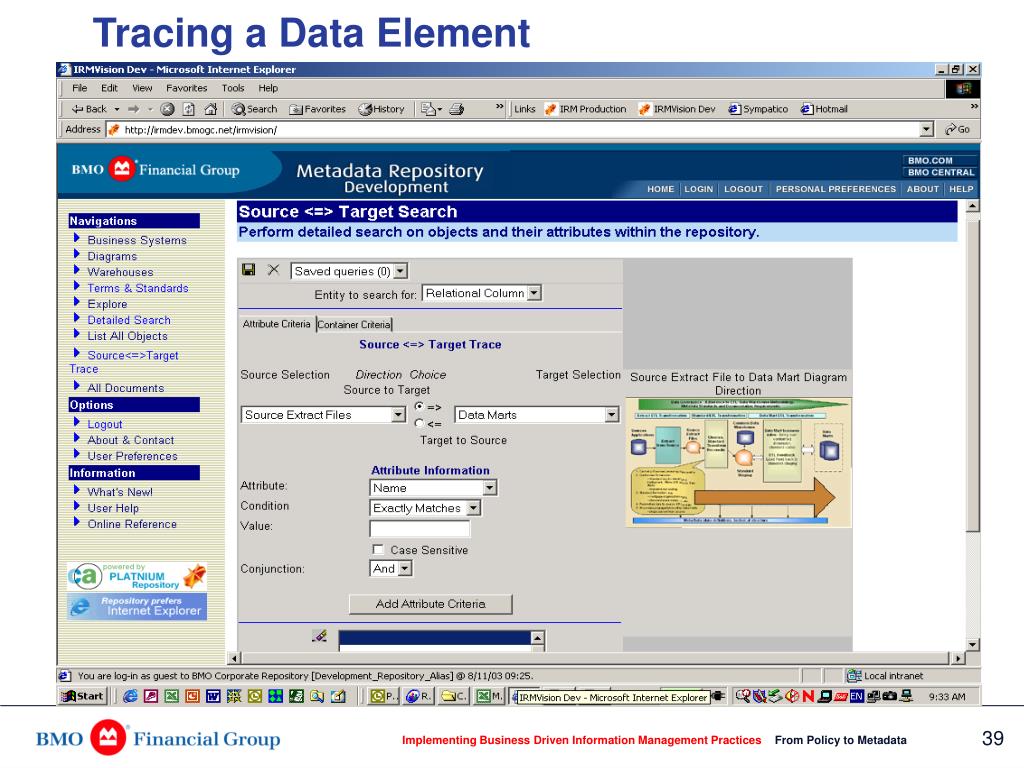Open the List All Objects sidebar link
The height and width of the screenshot is (768, 1024).
tap(127, 336)
